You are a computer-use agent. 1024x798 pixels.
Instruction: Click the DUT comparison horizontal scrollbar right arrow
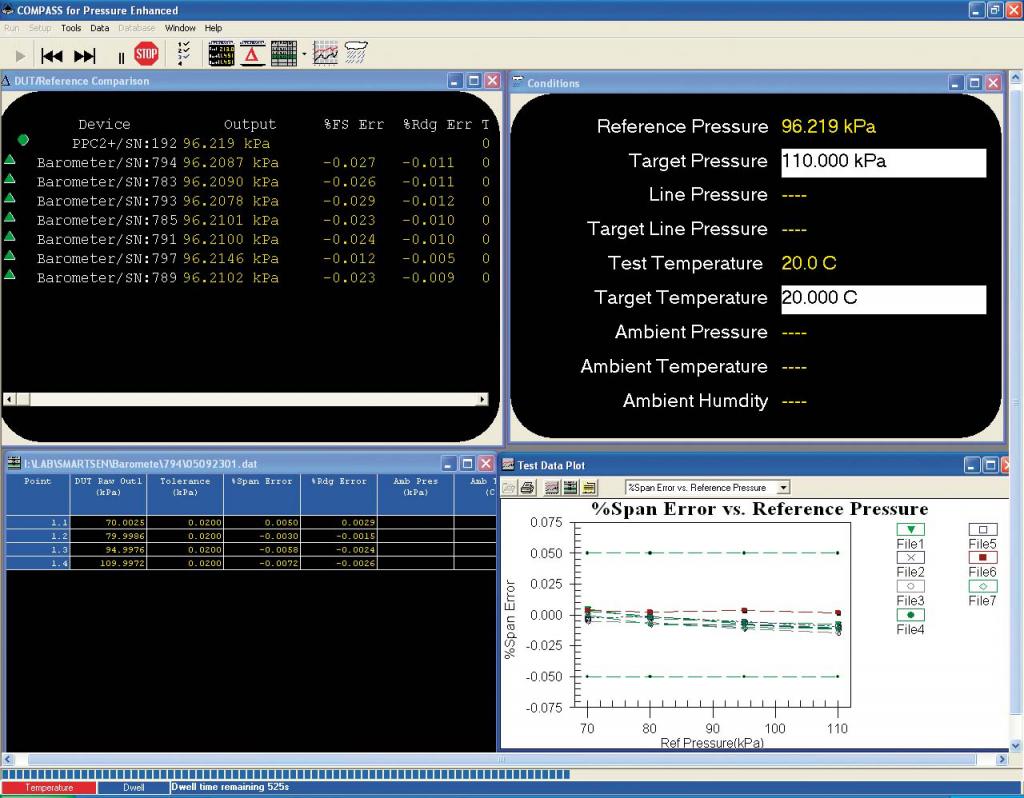click(483, 399)
